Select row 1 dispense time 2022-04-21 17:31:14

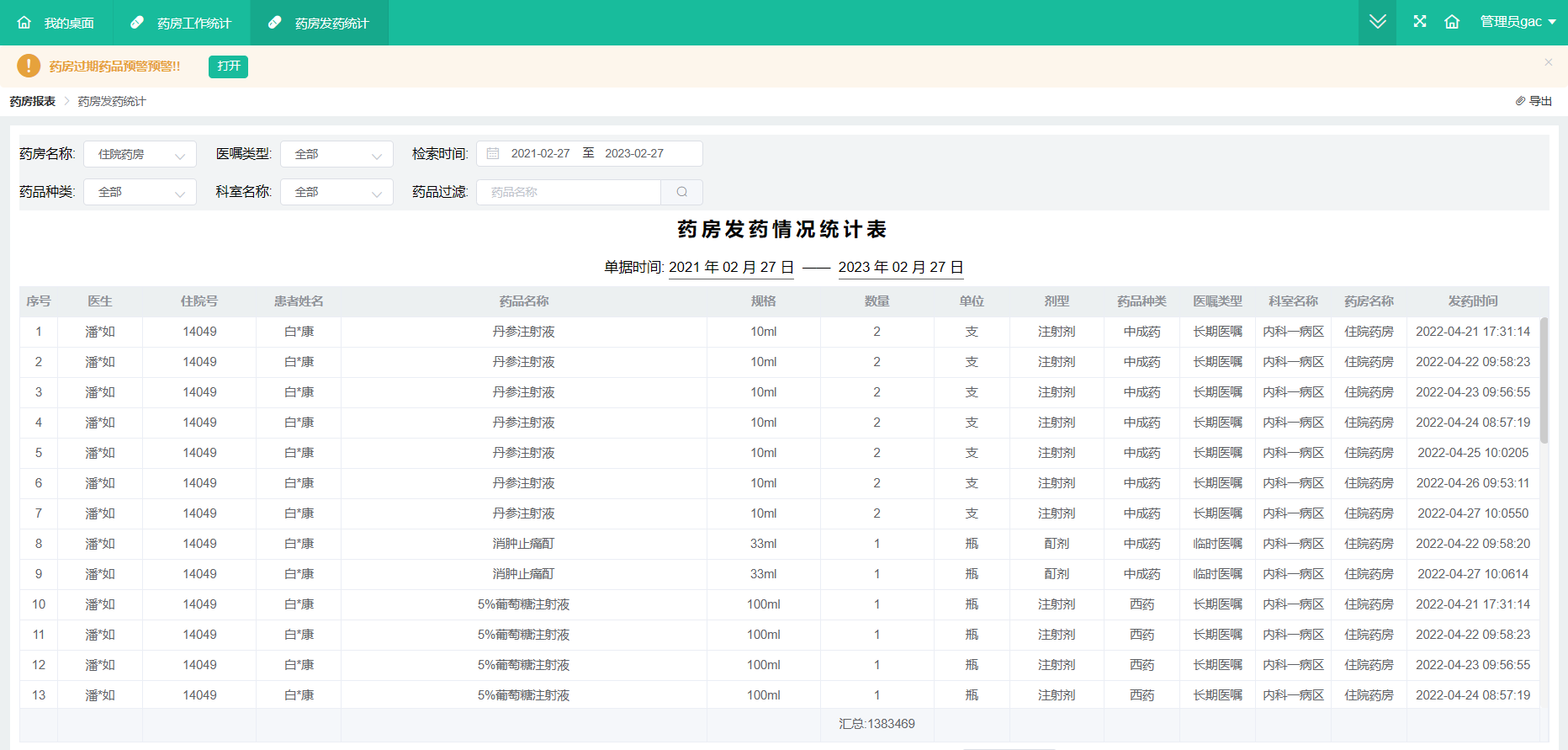click(1473, 332)
